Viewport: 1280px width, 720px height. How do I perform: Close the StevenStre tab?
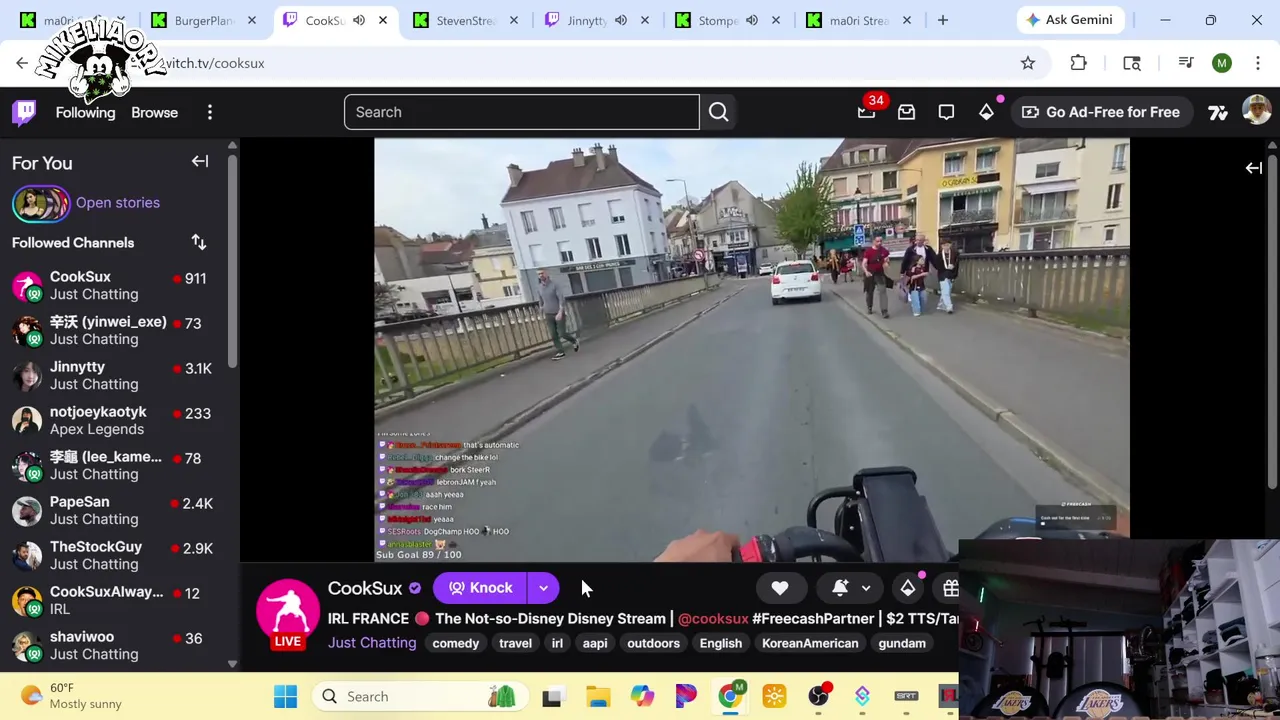pos(514,20)
